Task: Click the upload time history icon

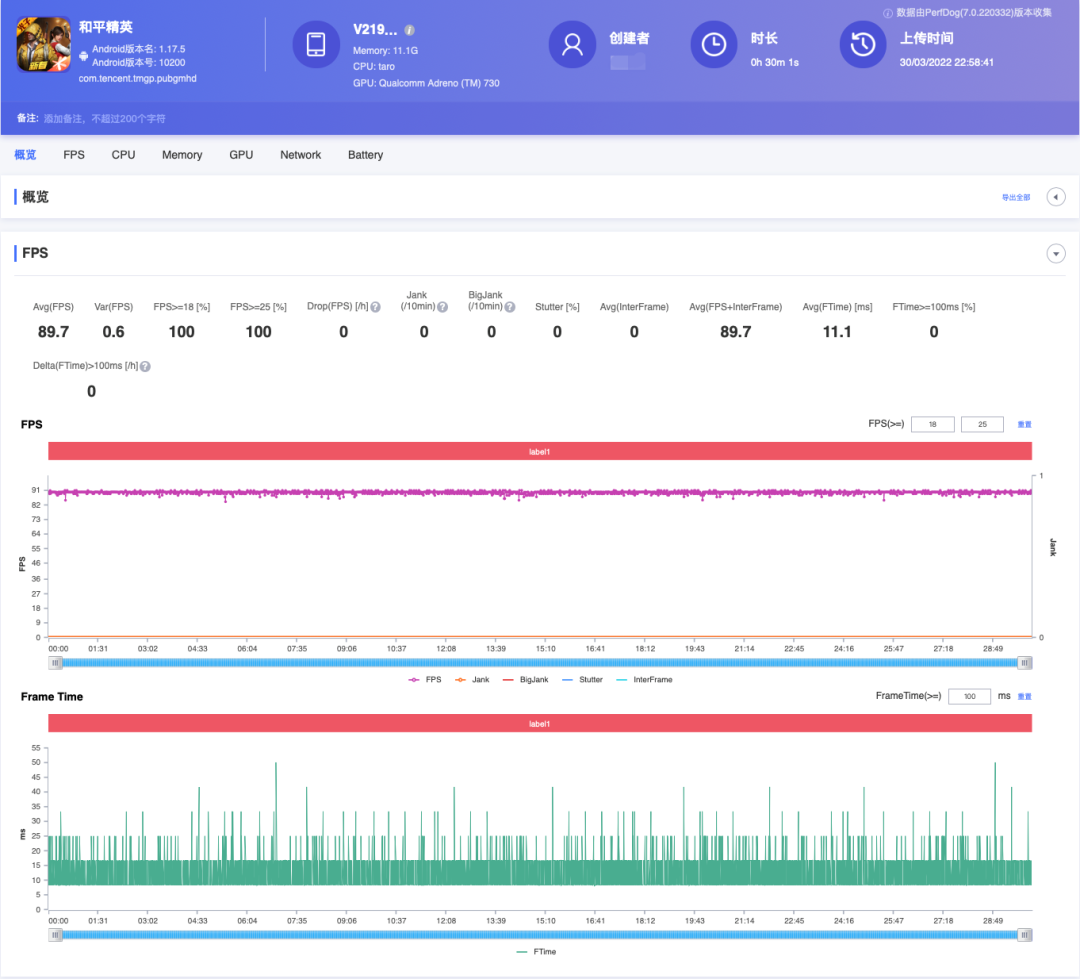Action: 863,45
